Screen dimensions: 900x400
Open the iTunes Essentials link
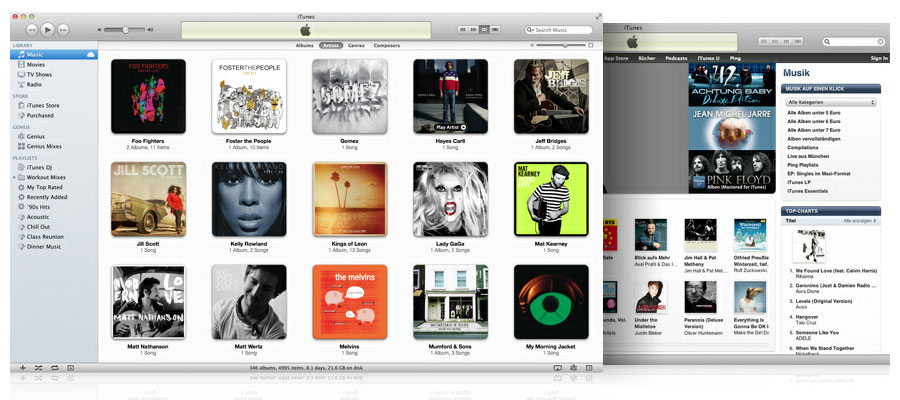[x=807, y=191]
